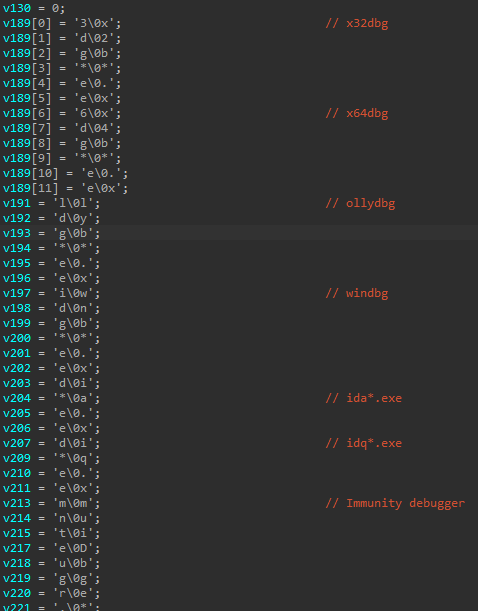This screenshot has width=478, height=611.
Task: Click variable v219
Action: tap(17, 579)
